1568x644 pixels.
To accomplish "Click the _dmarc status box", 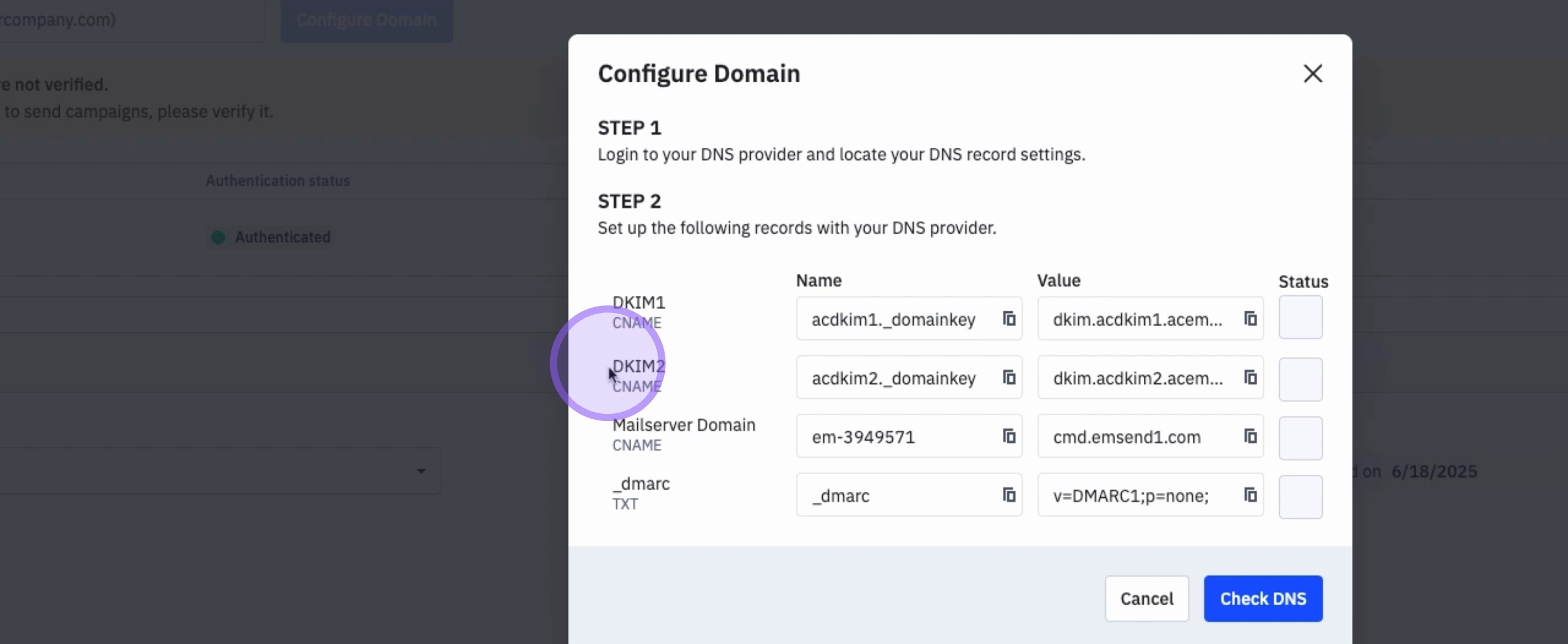I will (x=1300, y=497).
